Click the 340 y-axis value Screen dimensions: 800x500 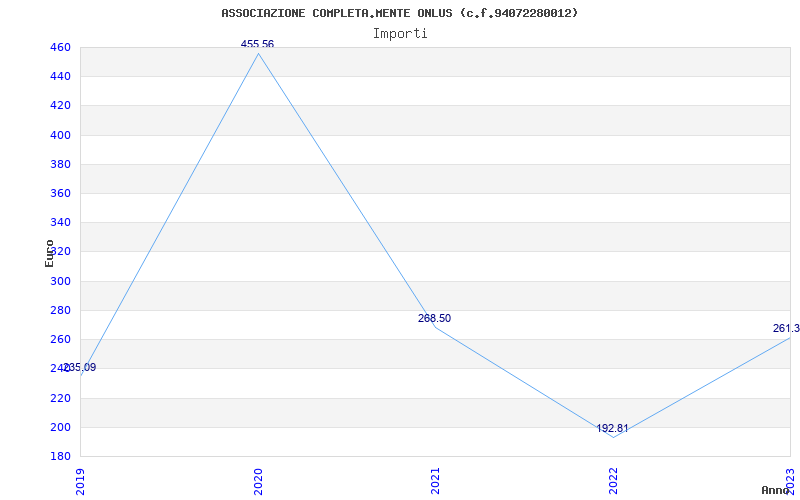point(60,222)
